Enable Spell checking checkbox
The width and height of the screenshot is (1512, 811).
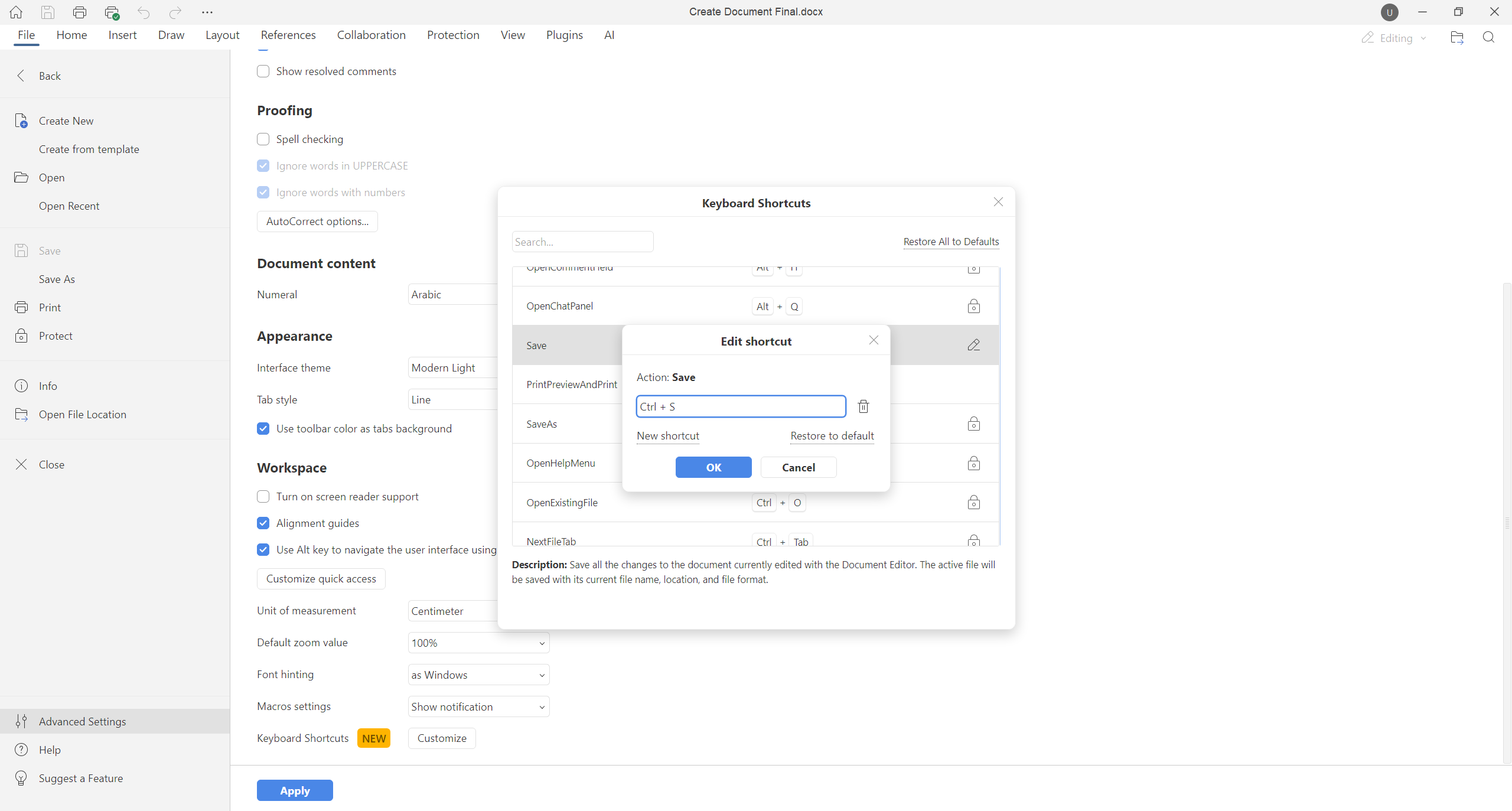tap(263, 139)
